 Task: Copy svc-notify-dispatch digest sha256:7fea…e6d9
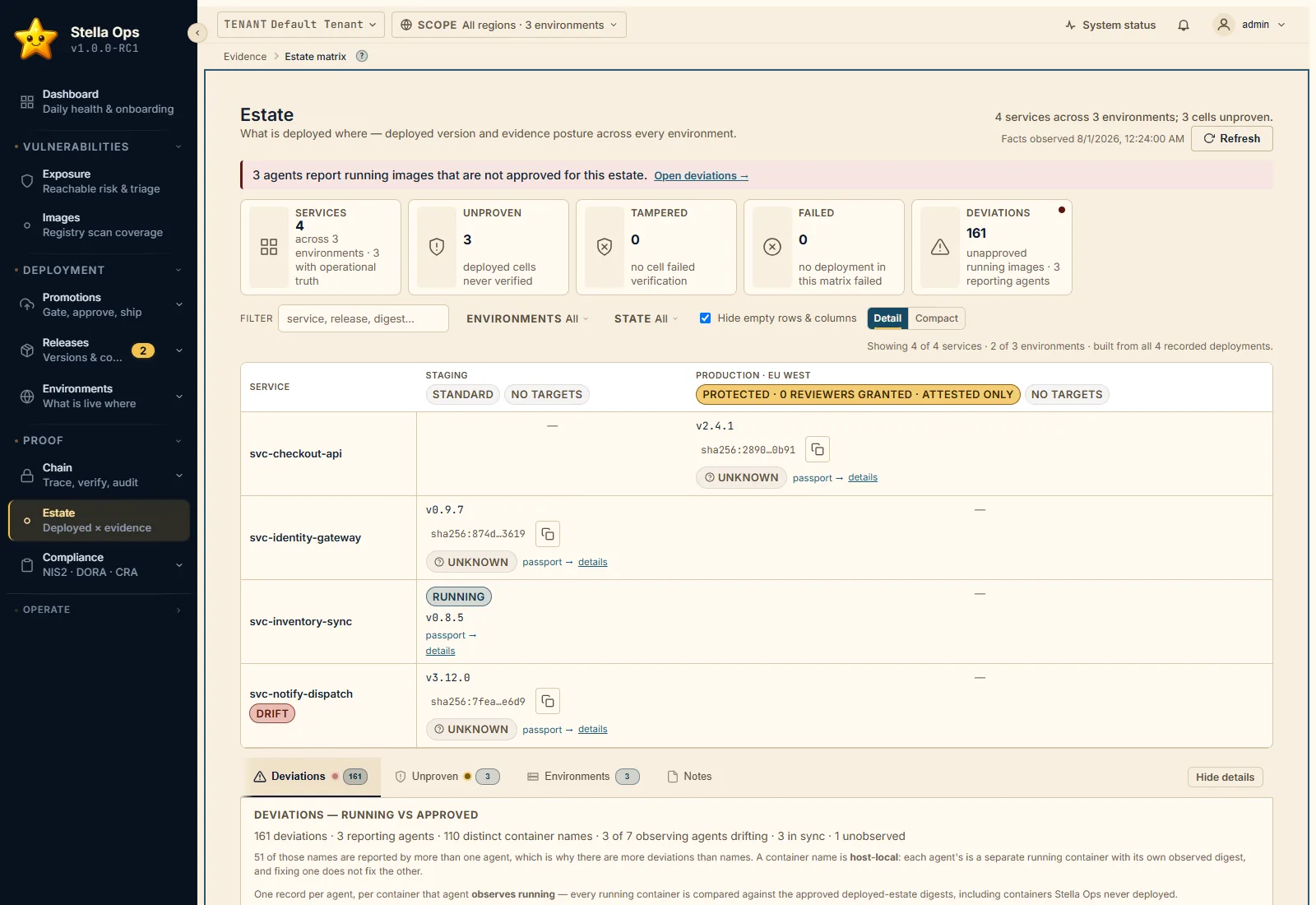pyautogui.click(x=548, y=701)
